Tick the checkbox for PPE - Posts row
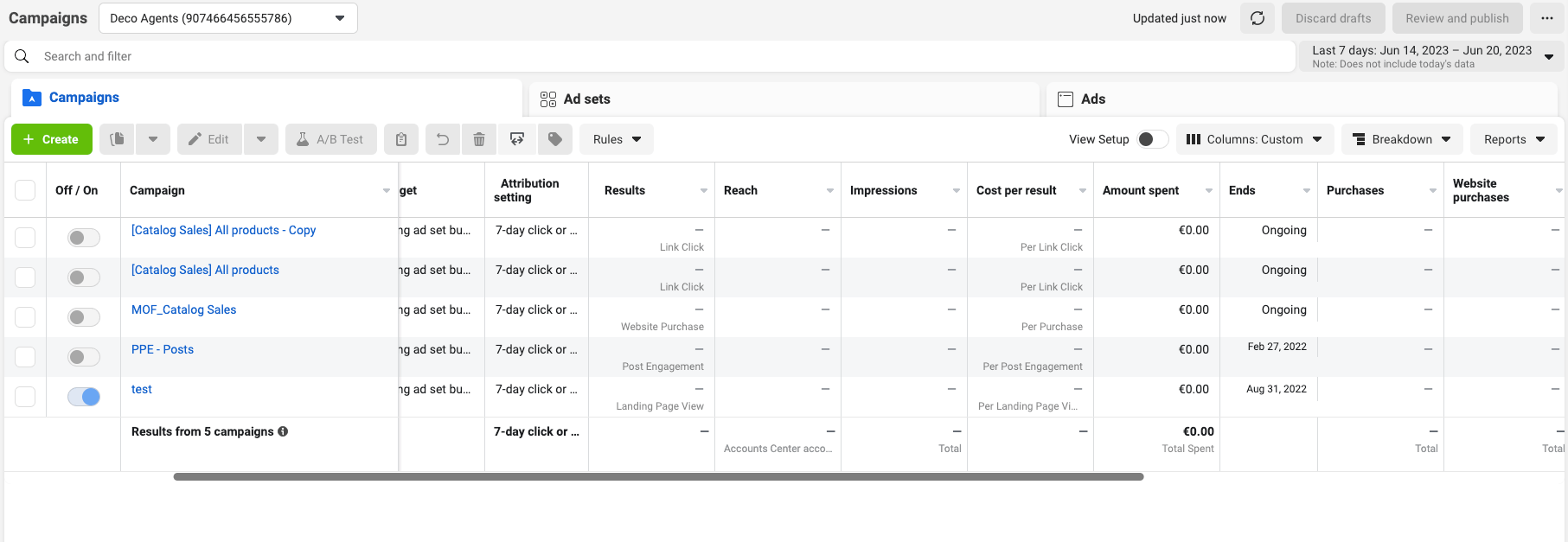Screen dimensions: 1568x542 25,357
